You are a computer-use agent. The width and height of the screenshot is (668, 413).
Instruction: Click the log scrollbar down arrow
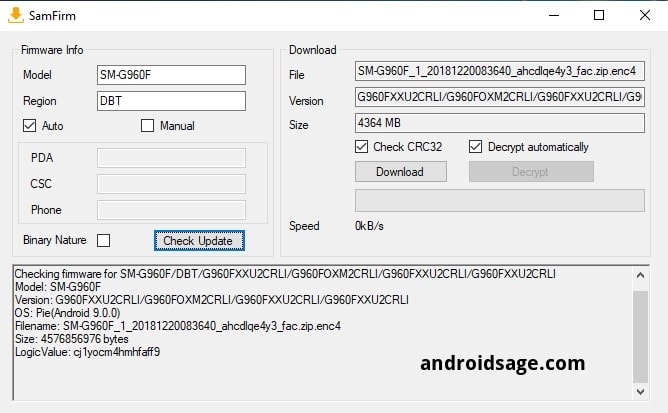pos(640,391)
